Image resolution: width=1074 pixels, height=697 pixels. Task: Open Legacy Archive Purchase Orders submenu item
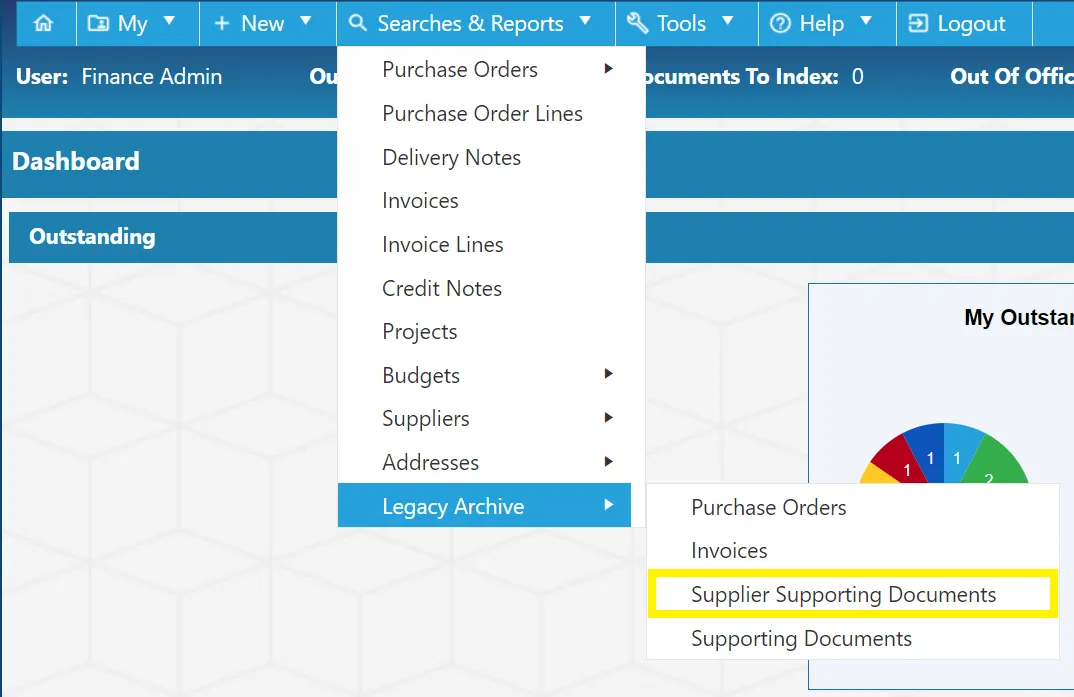(853, 507)
